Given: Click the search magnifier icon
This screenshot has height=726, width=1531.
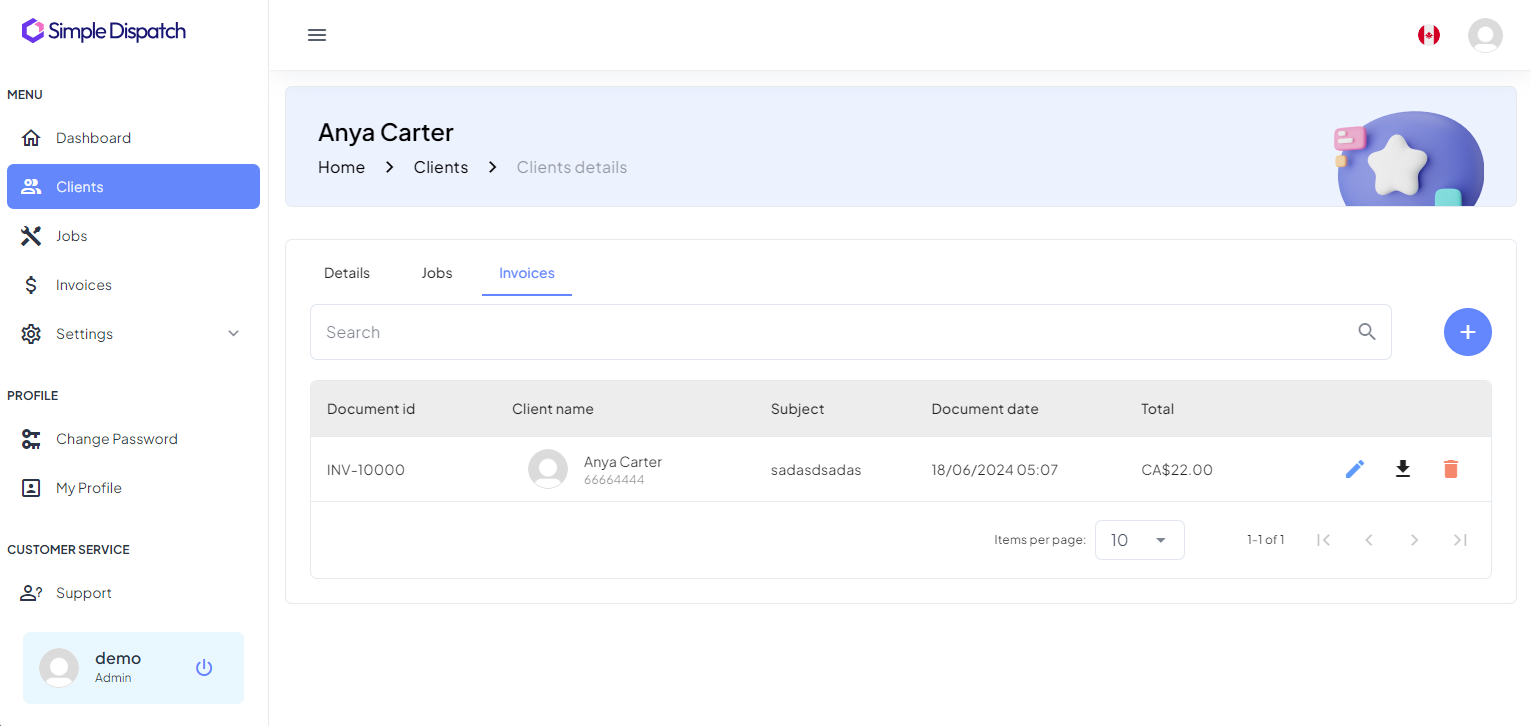Looking at the screenshot, I should point(1367,332).
